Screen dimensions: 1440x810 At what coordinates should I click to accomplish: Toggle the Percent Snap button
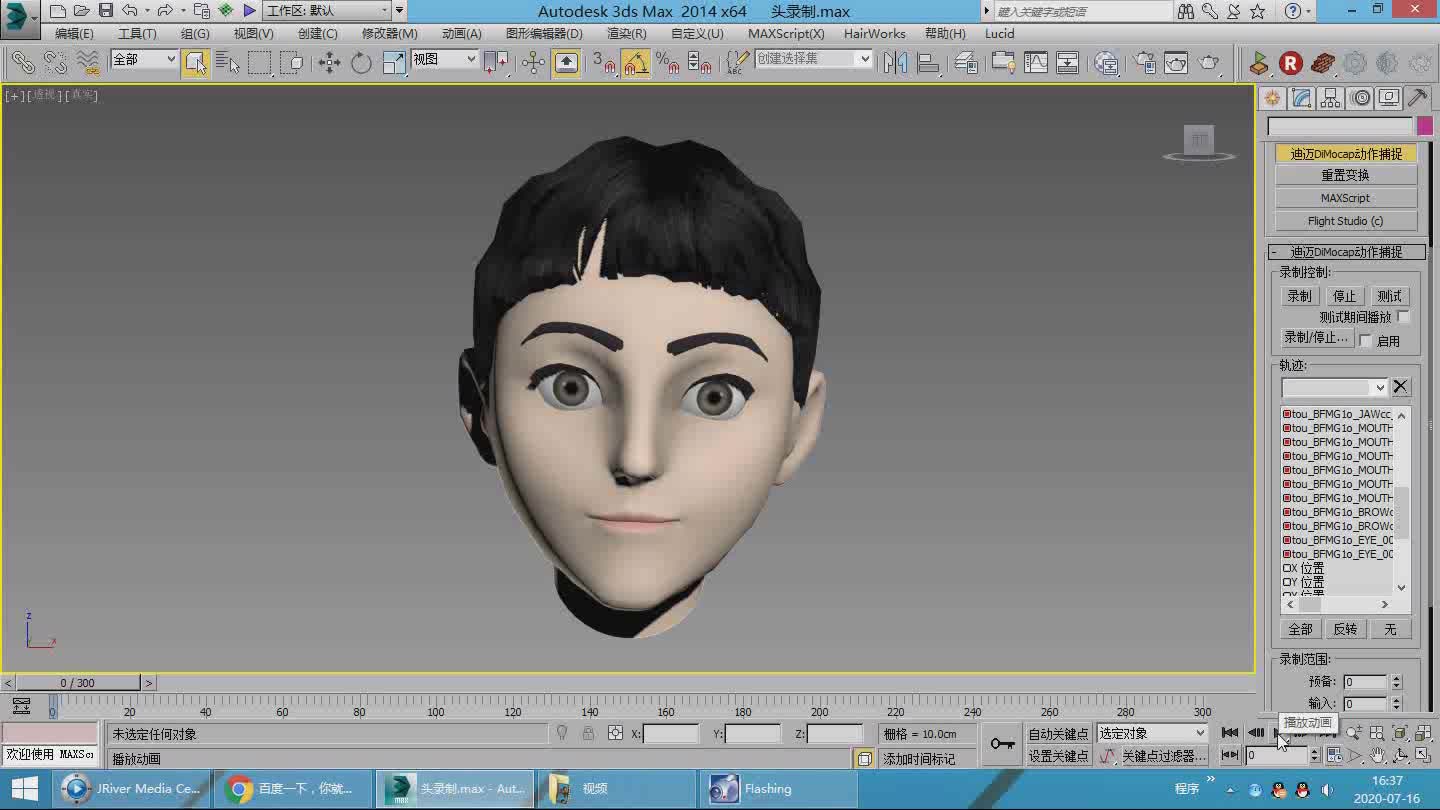[x=668, y=62]
